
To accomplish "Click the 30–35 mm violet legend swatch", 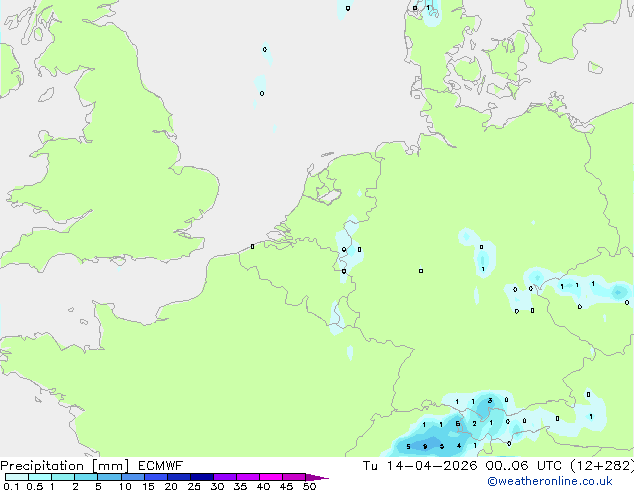I will [224, 477].
